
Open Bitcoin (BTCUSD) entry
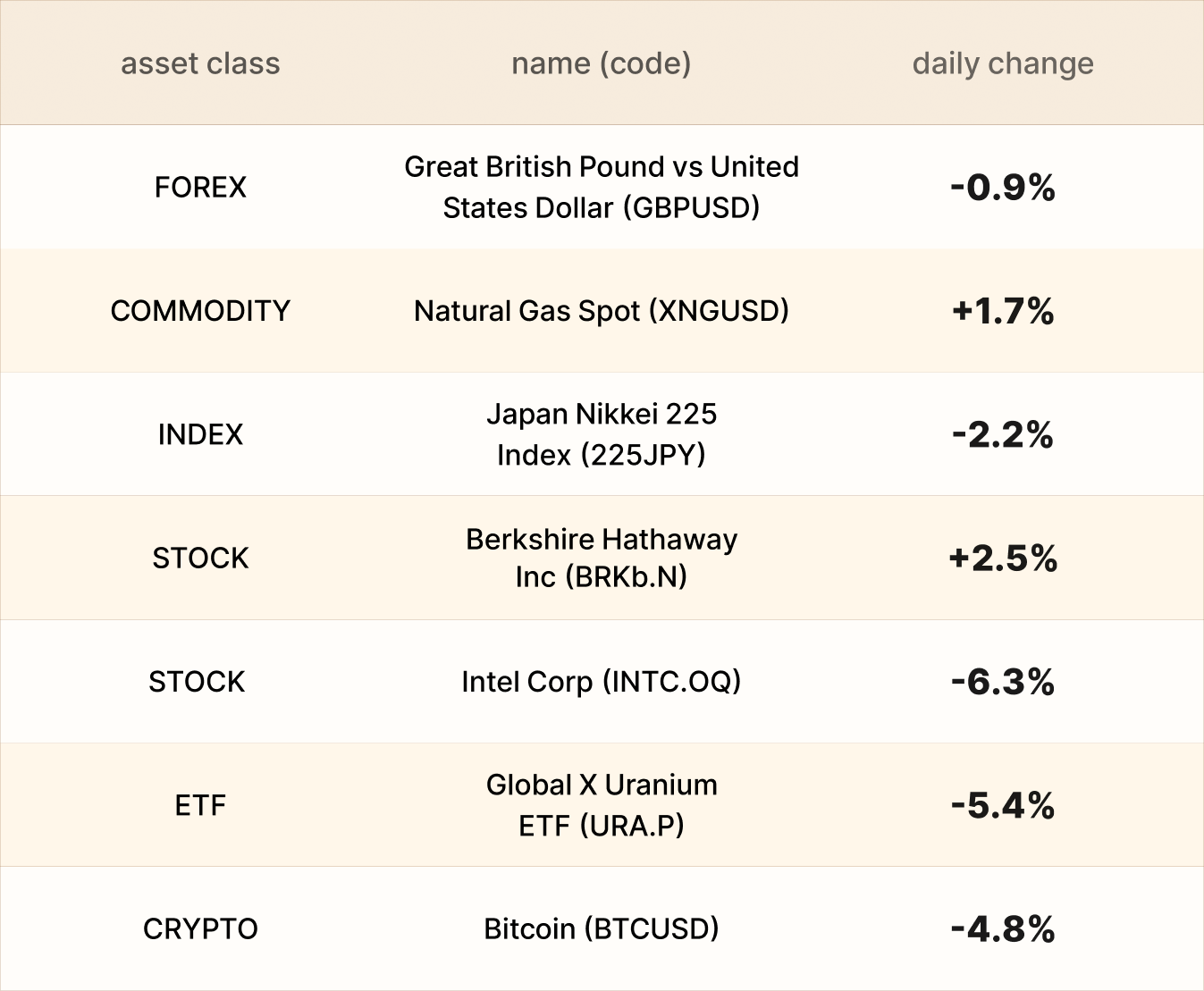pos(601,928)
